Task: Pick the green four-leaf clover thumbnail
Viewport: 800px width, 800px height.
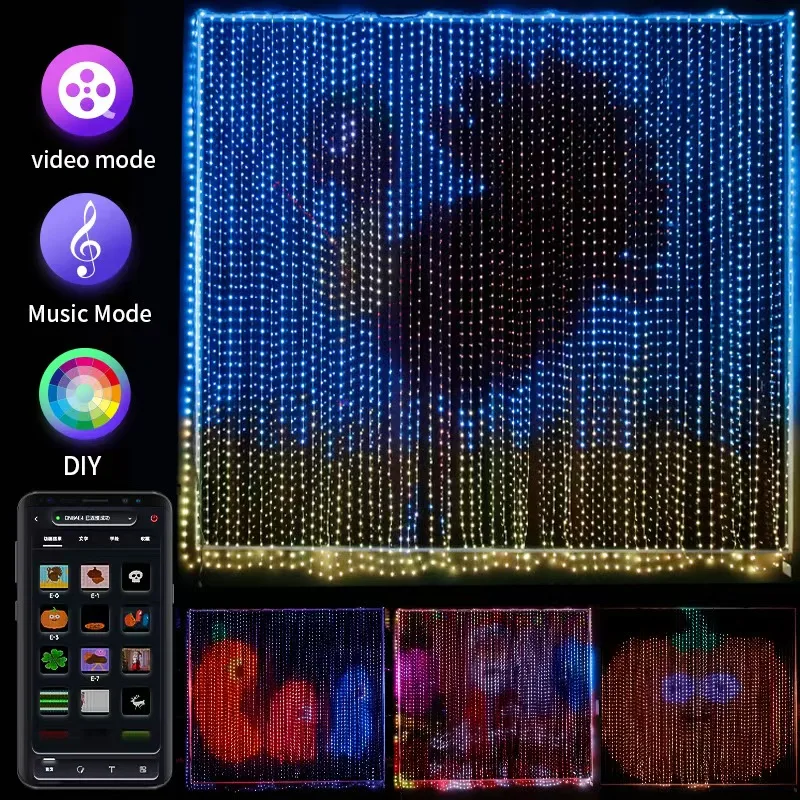Action: [54, 660]
